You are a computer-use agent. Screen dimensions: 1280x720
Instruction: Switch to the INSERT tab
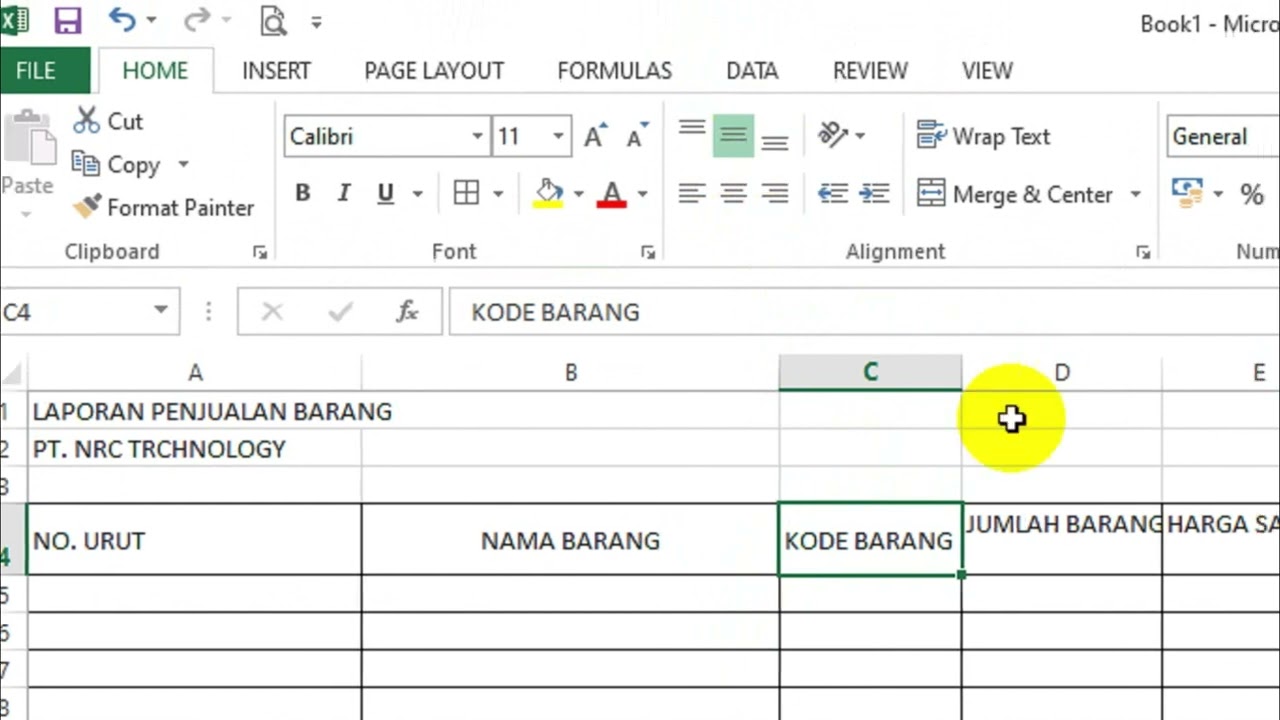coord(276,71)
